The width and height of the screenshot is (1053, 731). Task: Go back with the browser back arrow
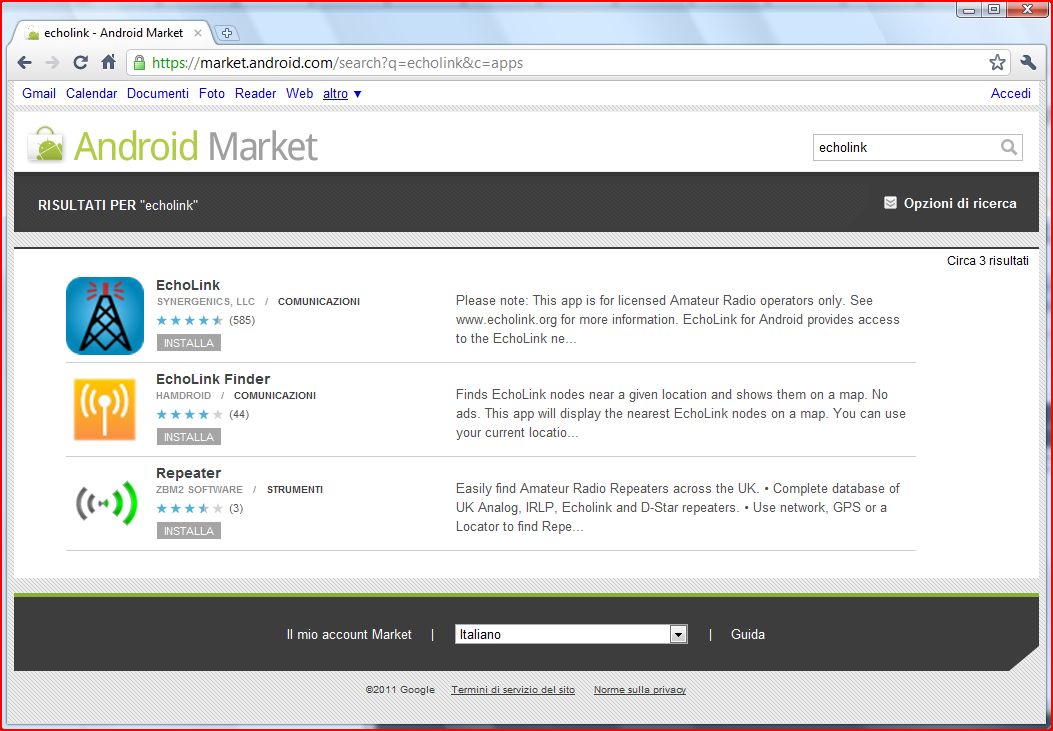coord(25,63)
